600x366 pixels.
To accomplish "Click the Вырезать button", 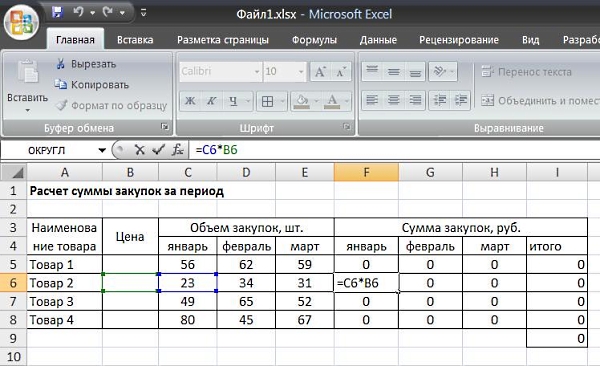I will 86,64.
